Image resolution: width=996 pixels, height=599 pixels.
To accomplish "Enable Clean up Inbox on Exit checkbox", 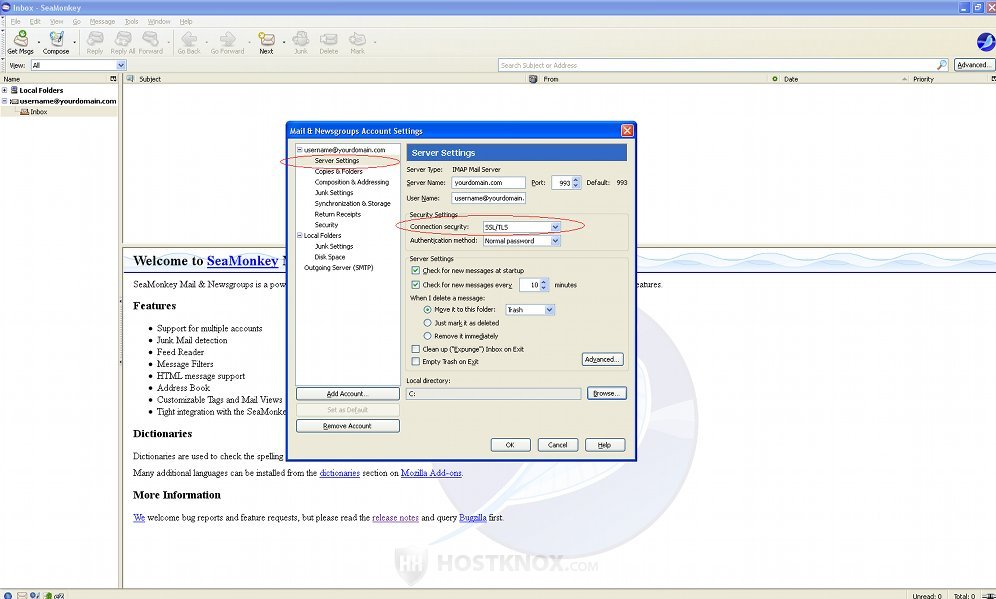I will coord(415,349).
